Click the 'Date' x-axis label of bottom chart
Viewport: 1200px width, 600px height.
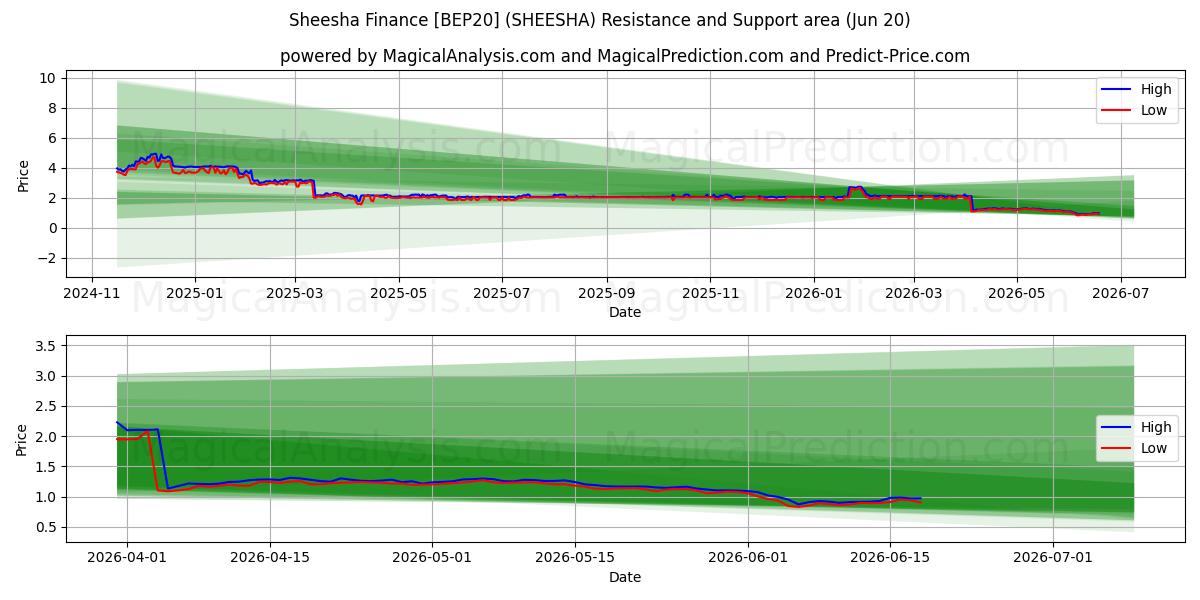[625, 577]
